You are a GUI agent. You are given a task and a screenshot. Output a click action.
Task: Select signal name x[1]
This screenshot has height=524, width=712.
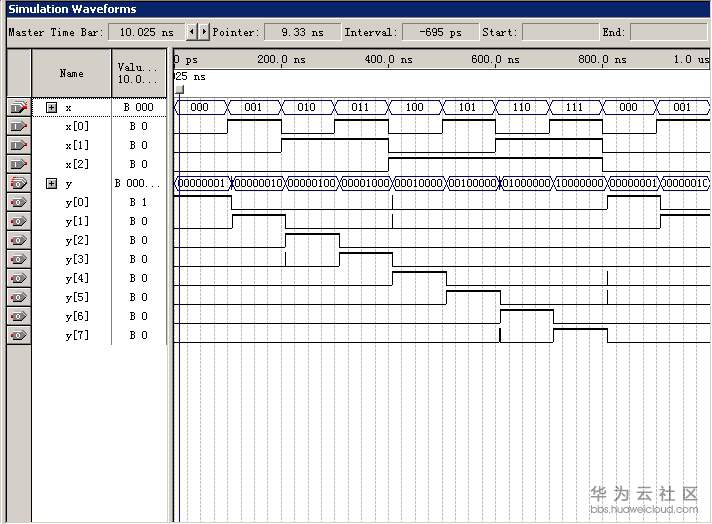pyautogui.click(x=77, y=145)
